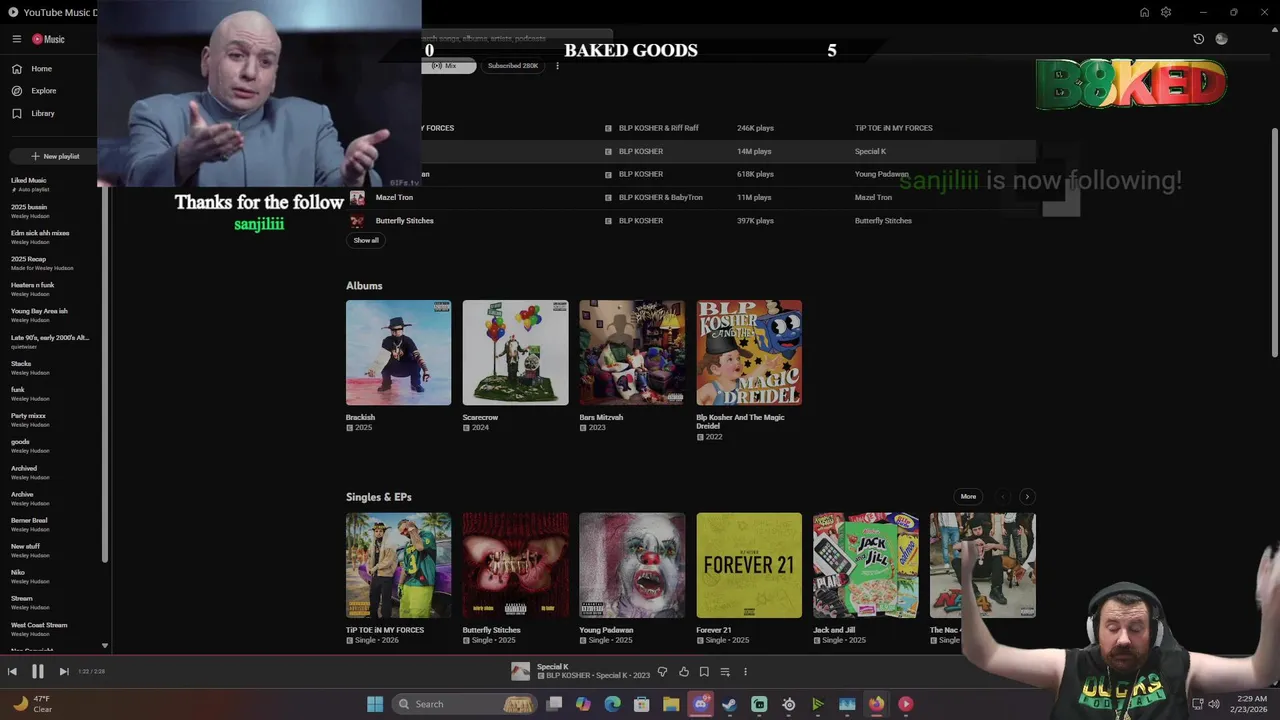Open the Brackish album cover
The width and height of the screenshot is (1280, 720).
tap(398, 353)
